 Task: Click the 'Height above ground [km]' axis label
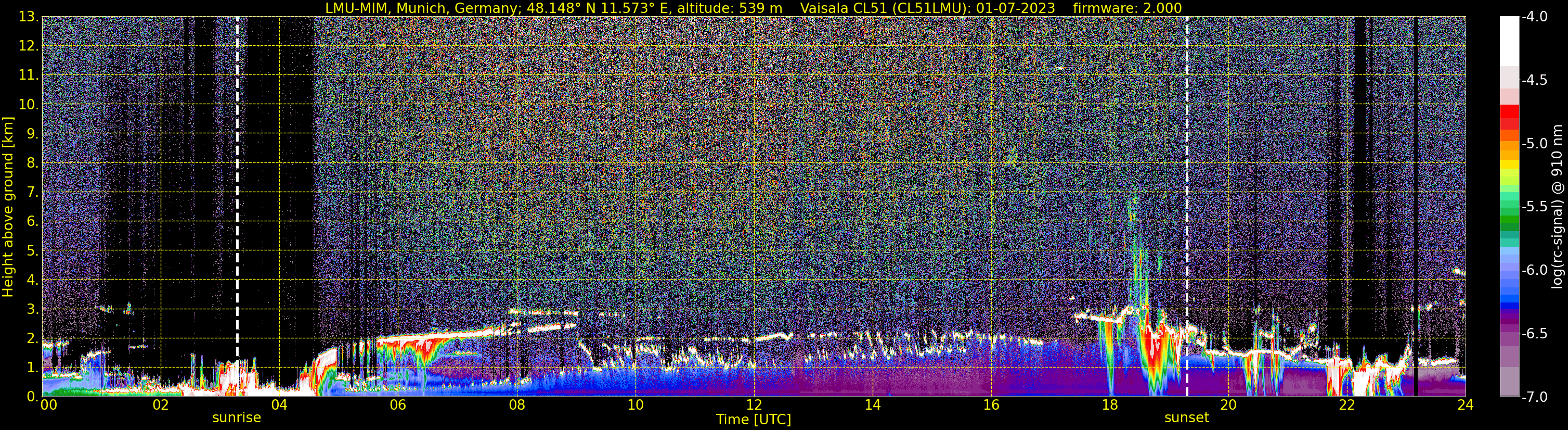pos(8,206)
